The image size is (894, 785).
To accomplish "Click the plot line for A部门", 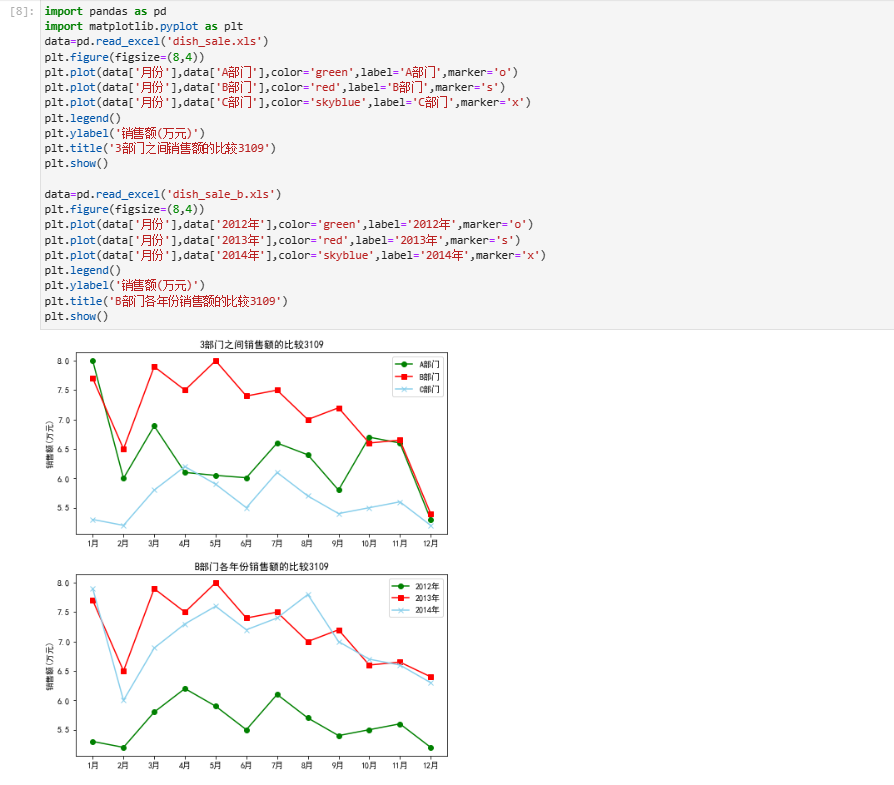I will [281, 72].
